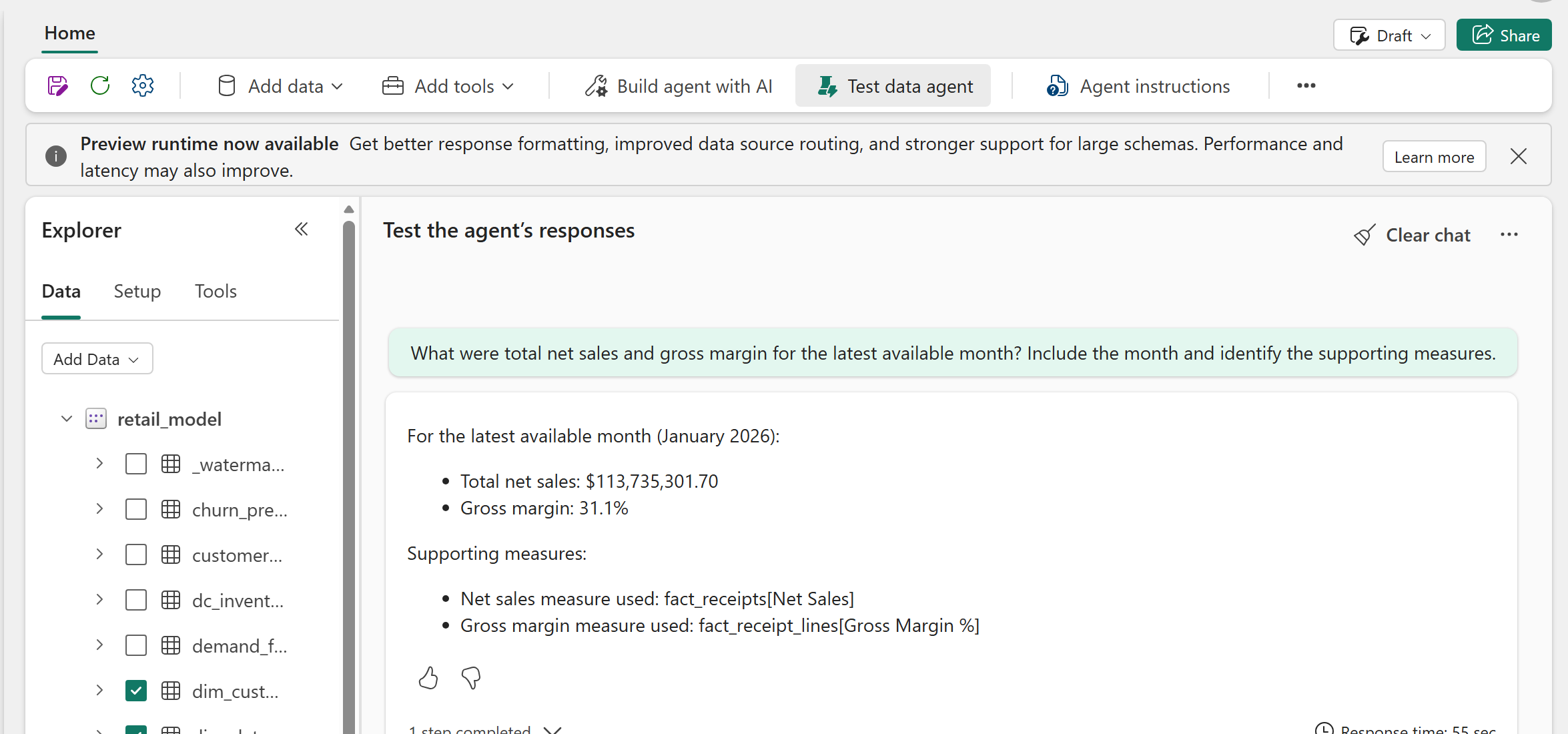Viewport: 1568px width, 734px height.
Task: Give thumbs down to the response
Action: (471, 678)
